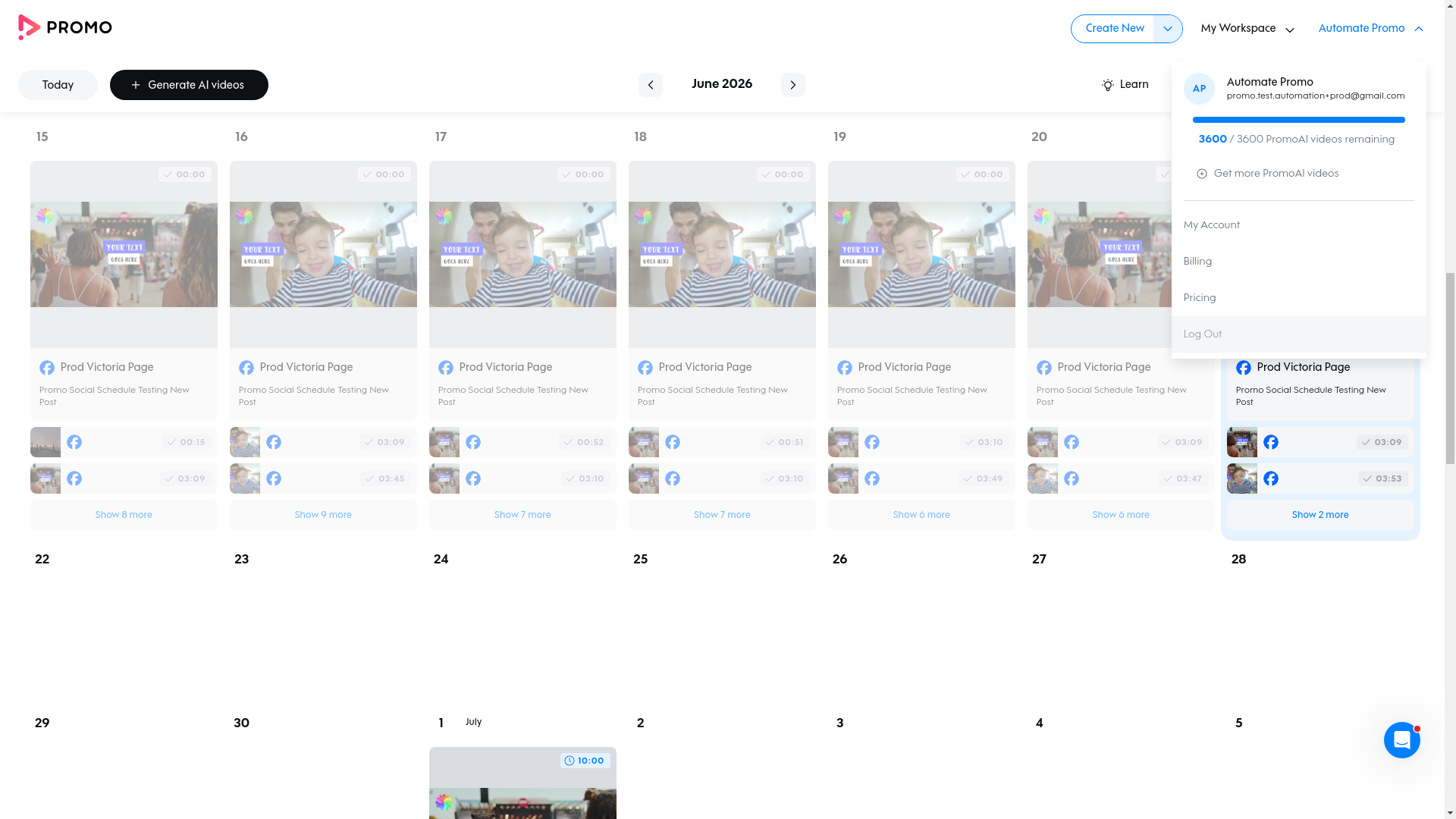The width and height of the screenshot is (1456, 819).
Task: Click the 10:00 scheduled clock badge on July 1
Action: [585, 761]
